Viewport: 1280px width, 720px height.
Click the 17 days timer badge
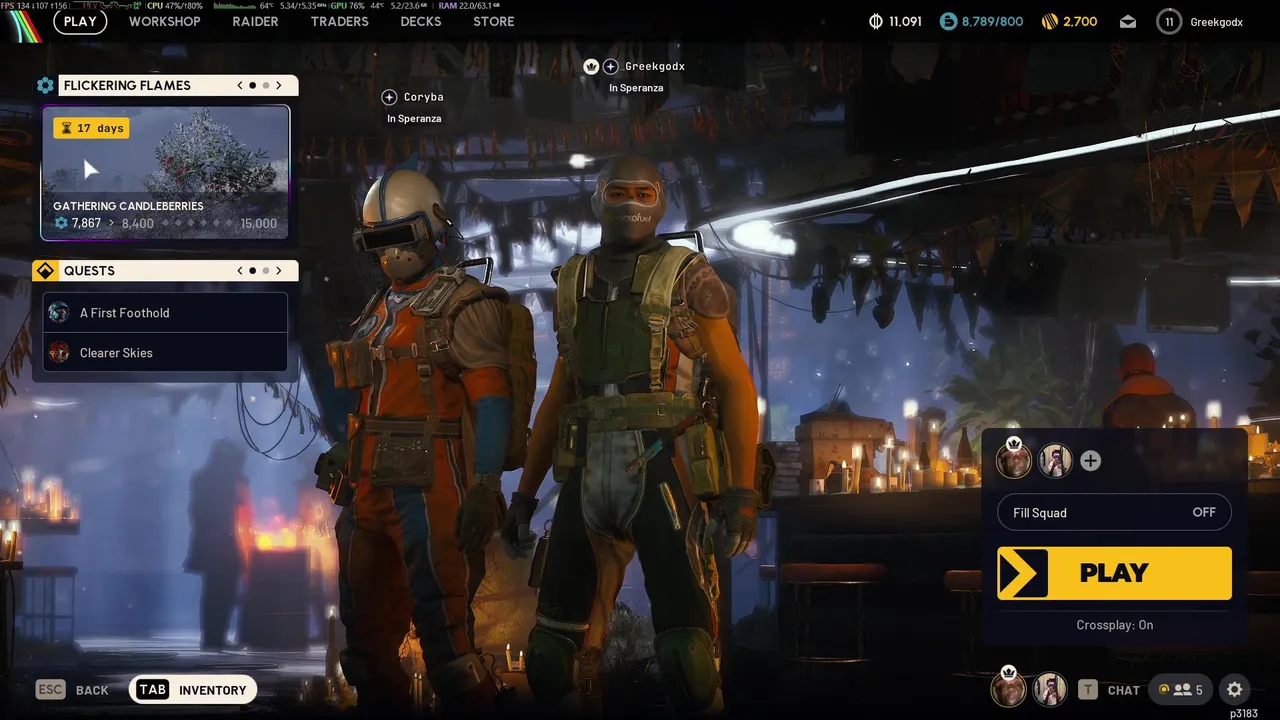coord(91,128)
